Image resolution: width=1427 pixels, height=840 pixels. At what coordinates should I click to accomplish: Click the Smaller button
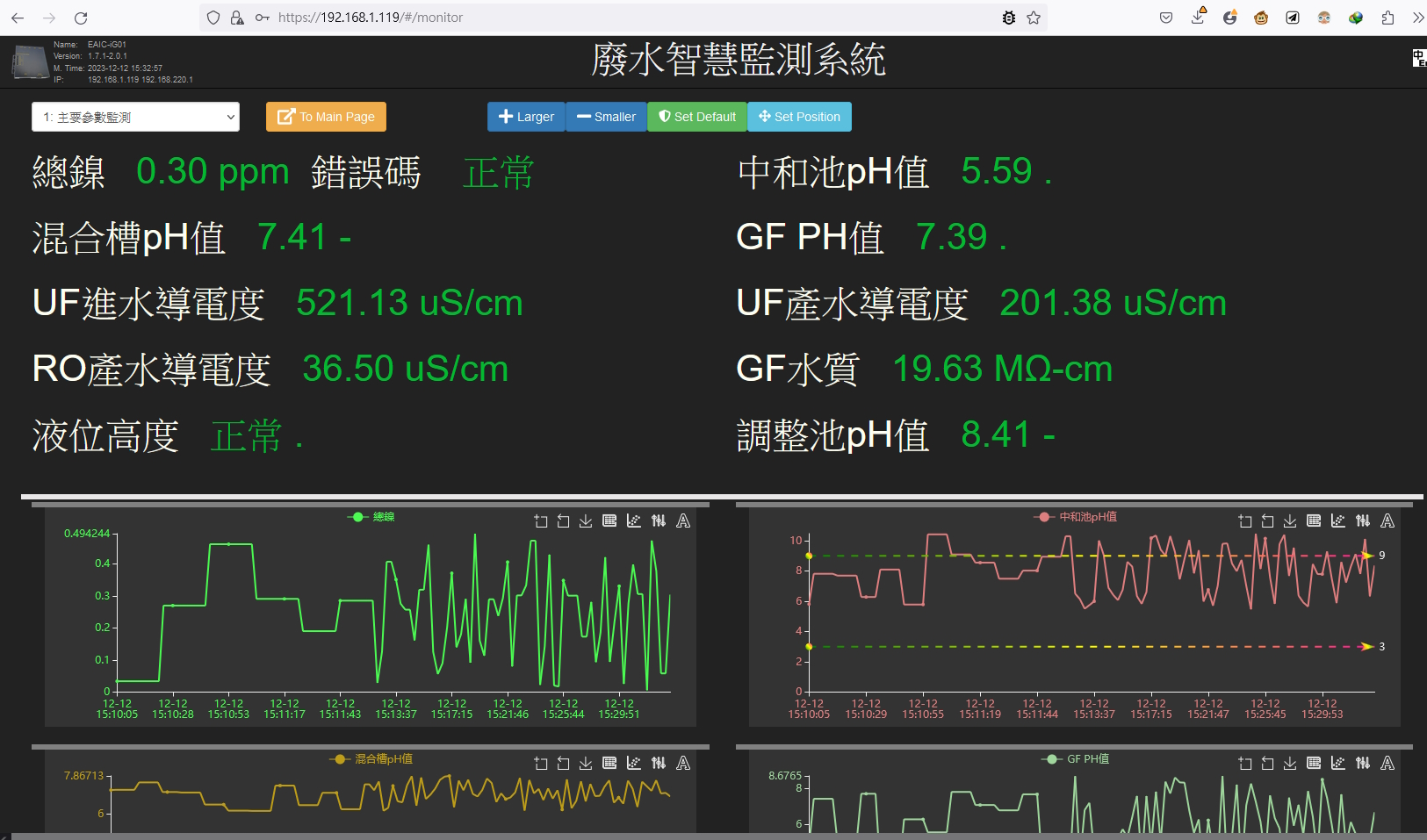pyautogui.click(x=606, y=117)
